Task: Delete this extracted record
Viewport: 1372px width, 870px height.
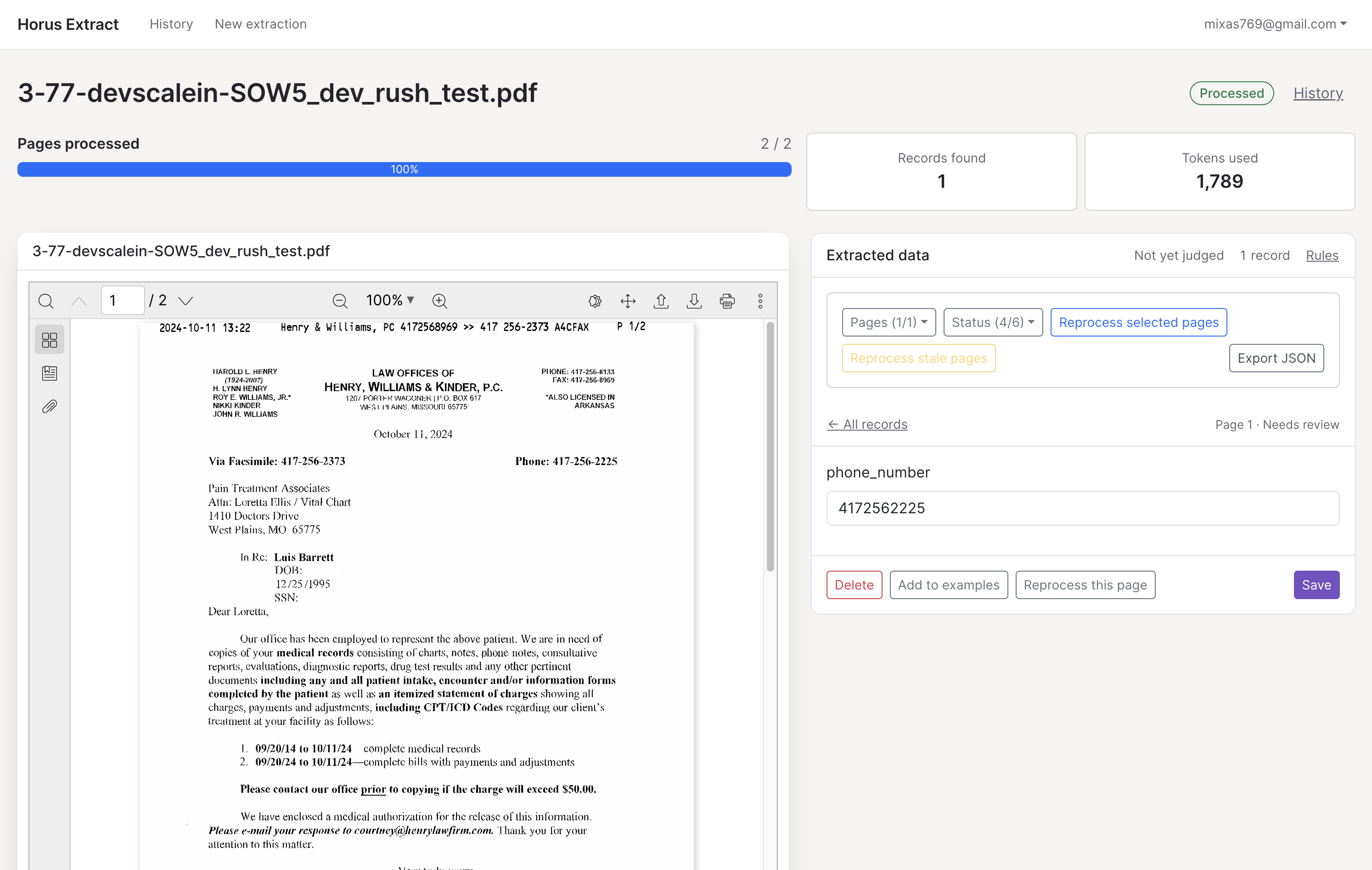Action: (854, 585)
